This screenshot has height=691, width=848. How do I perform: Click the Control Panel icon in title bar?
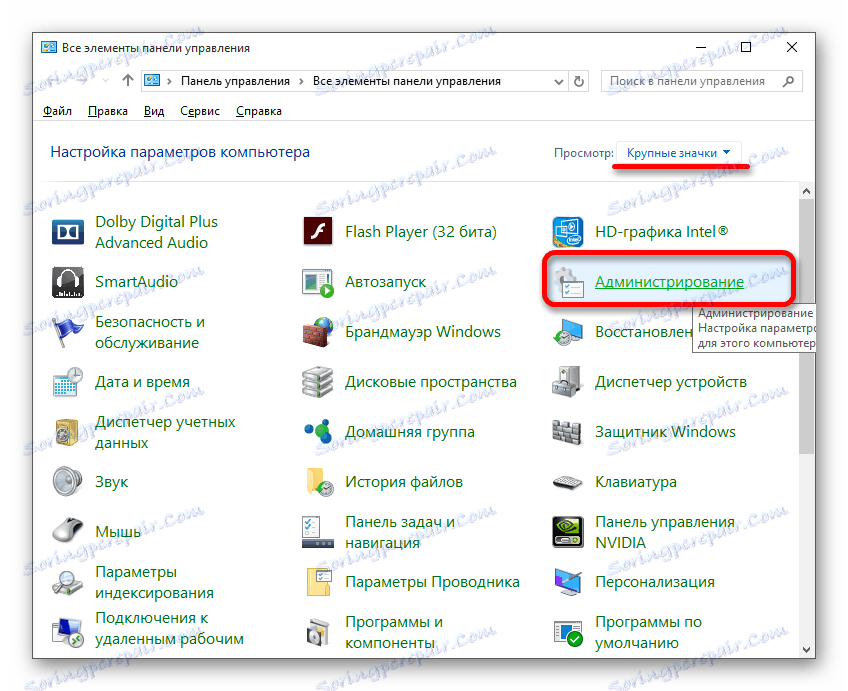(x=49, y=48)
